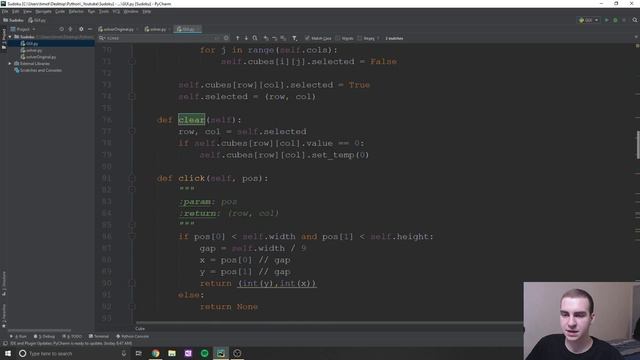Select solverOriginal.py in the project tree
This screenshot has width=640, height=360.
41,57
